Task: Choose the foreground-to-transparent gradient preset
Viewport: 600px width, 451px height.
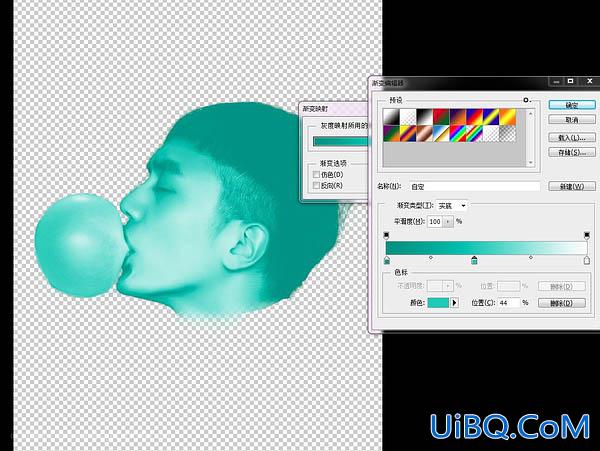Action: tap(408, 117)
